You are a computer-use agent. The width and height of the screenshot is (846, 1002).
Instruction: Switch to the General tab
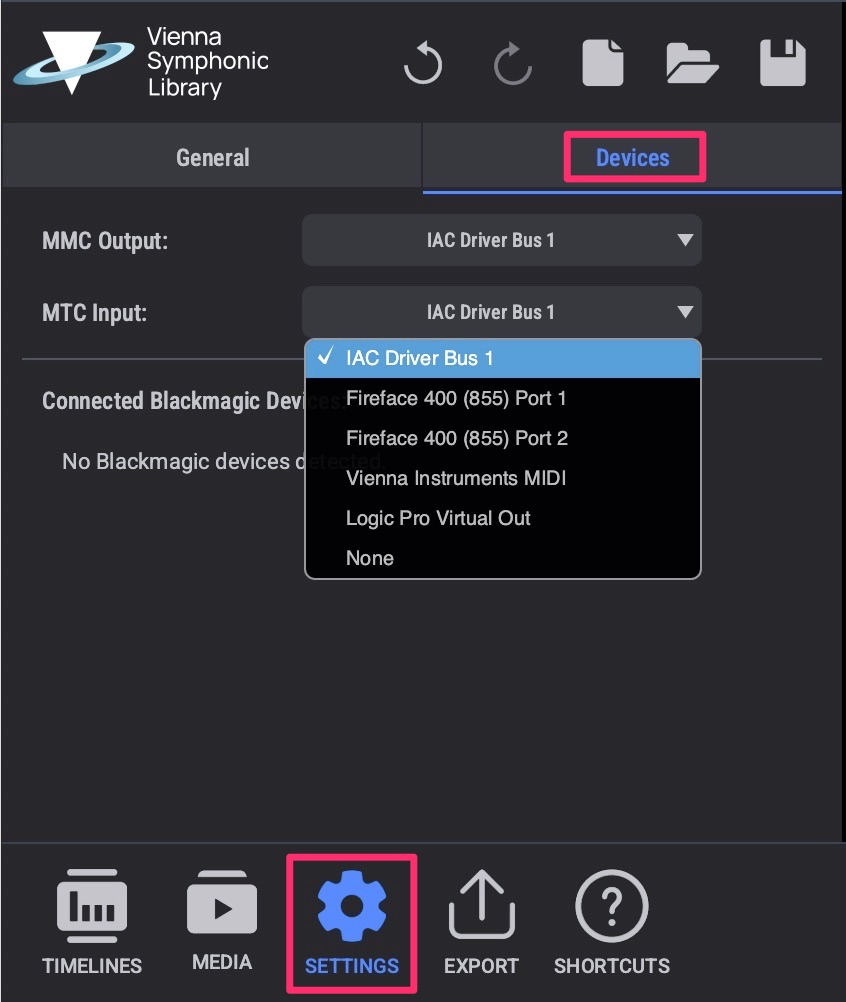pyautogui.click(x=212, y=158)
